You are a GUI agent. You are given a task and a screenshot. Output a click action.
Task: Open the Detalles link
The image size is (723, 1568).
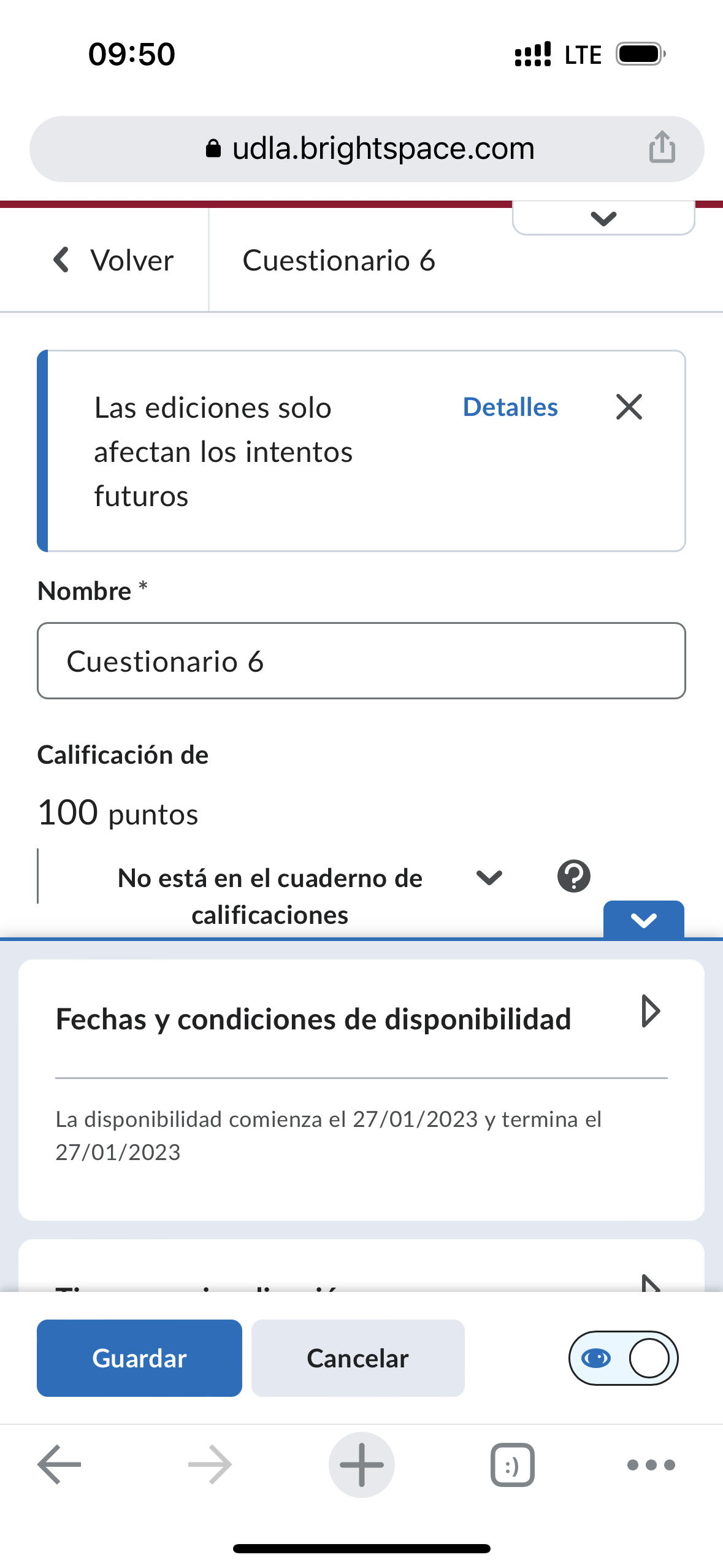(510, 407)
